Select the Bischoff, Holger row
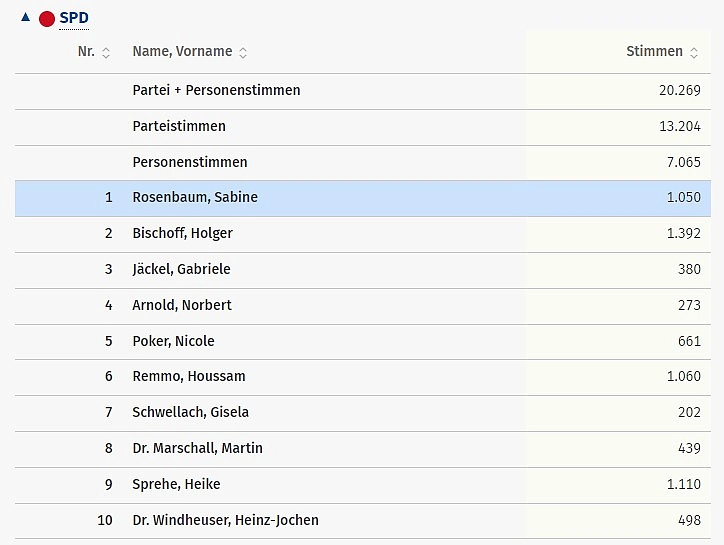 pos(182,234)
